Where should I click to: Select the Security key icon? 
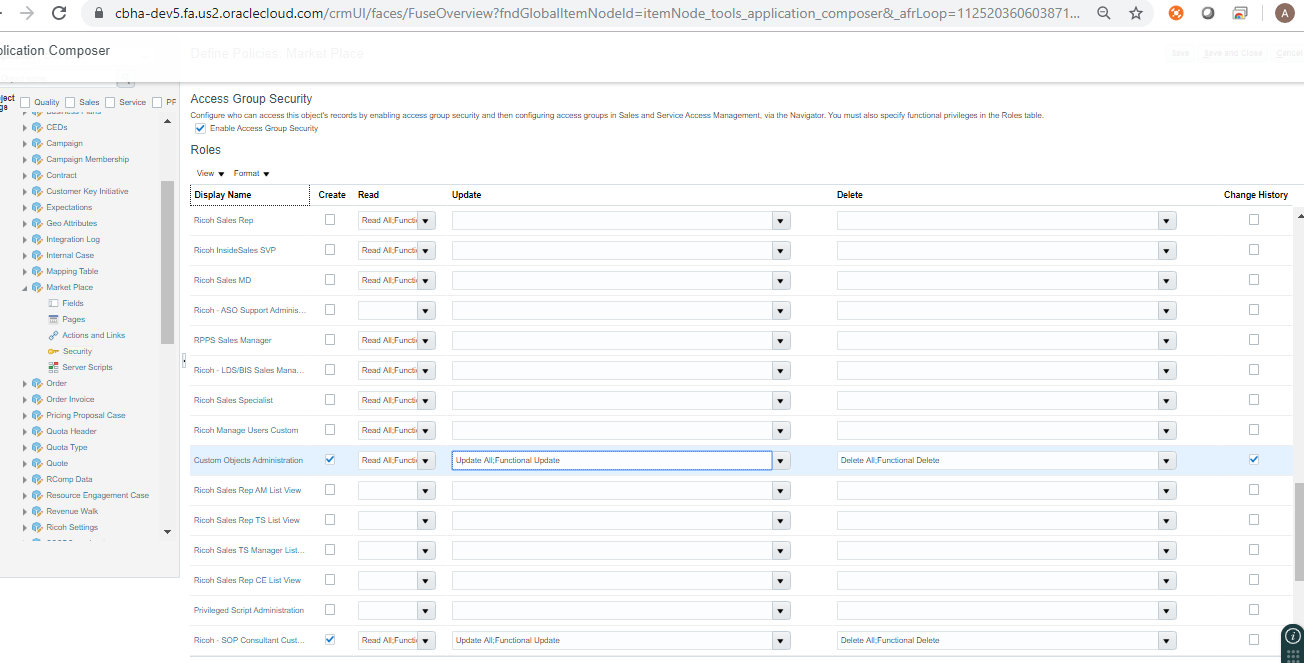[x=53, y=351]
